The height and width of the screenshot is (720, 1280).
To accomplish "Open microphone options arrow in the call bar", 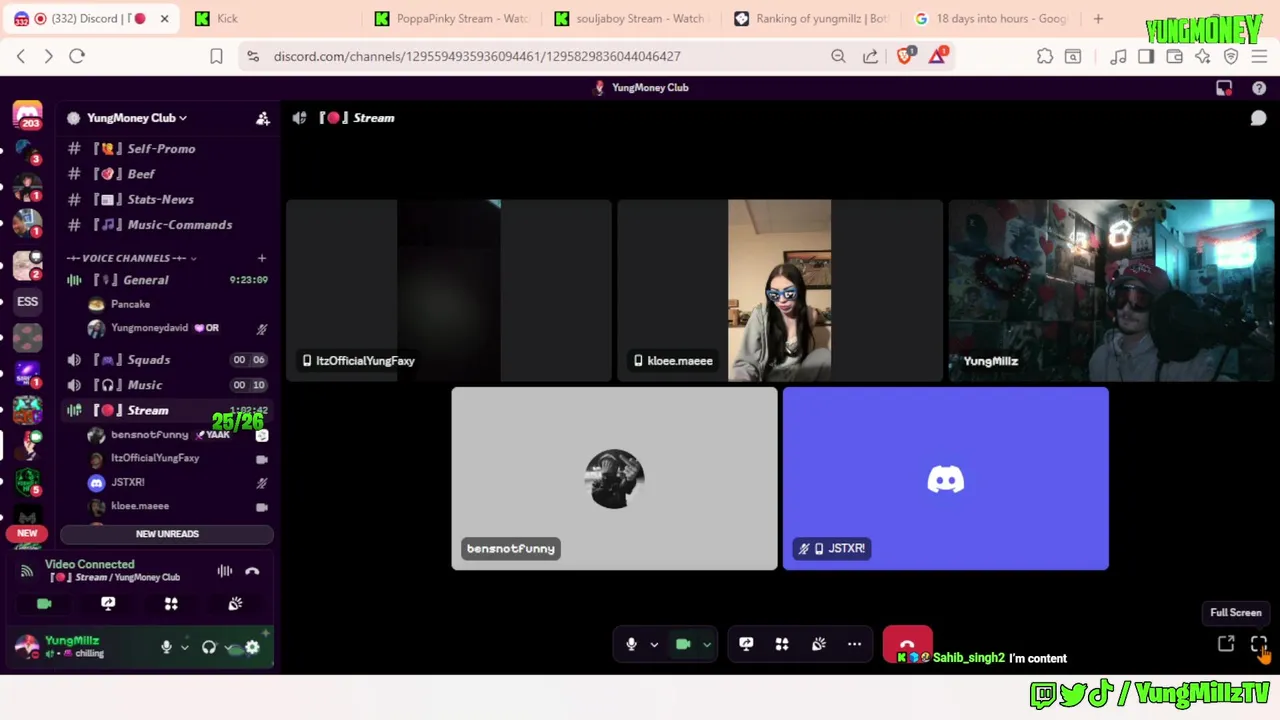I will 654,645.
